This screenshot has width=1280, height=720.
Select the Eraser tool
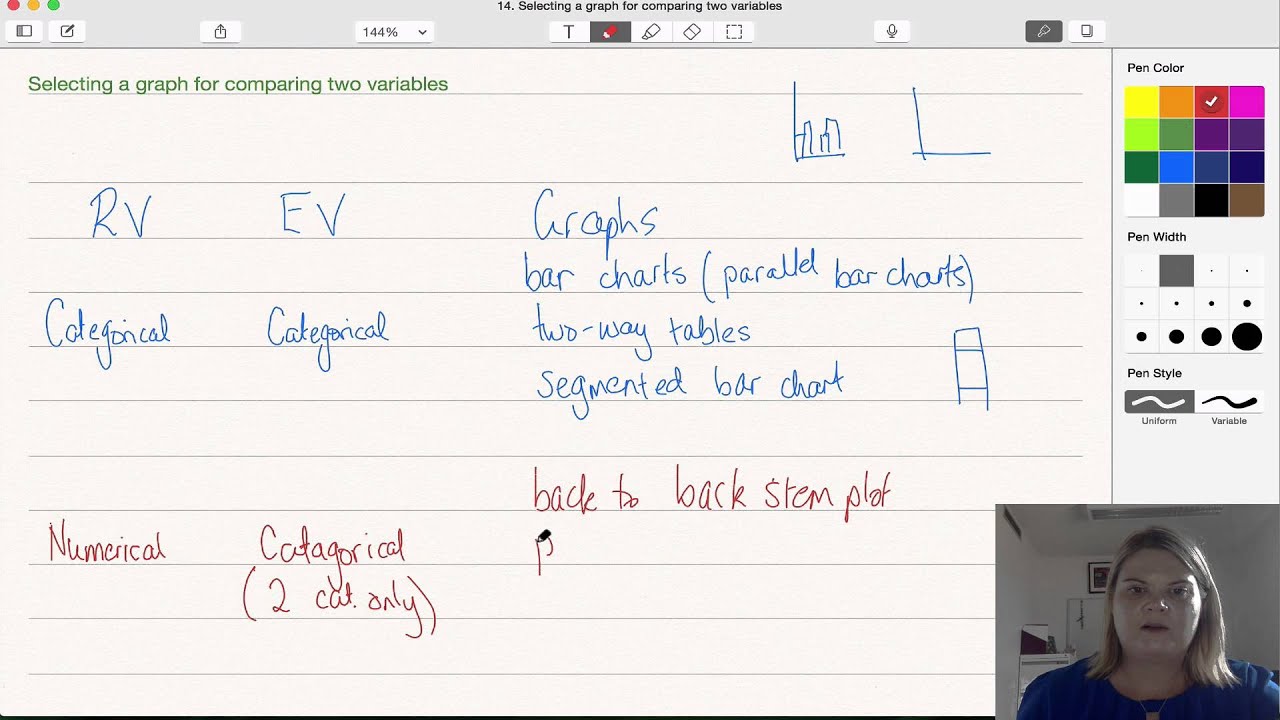(x=692, y=31)
